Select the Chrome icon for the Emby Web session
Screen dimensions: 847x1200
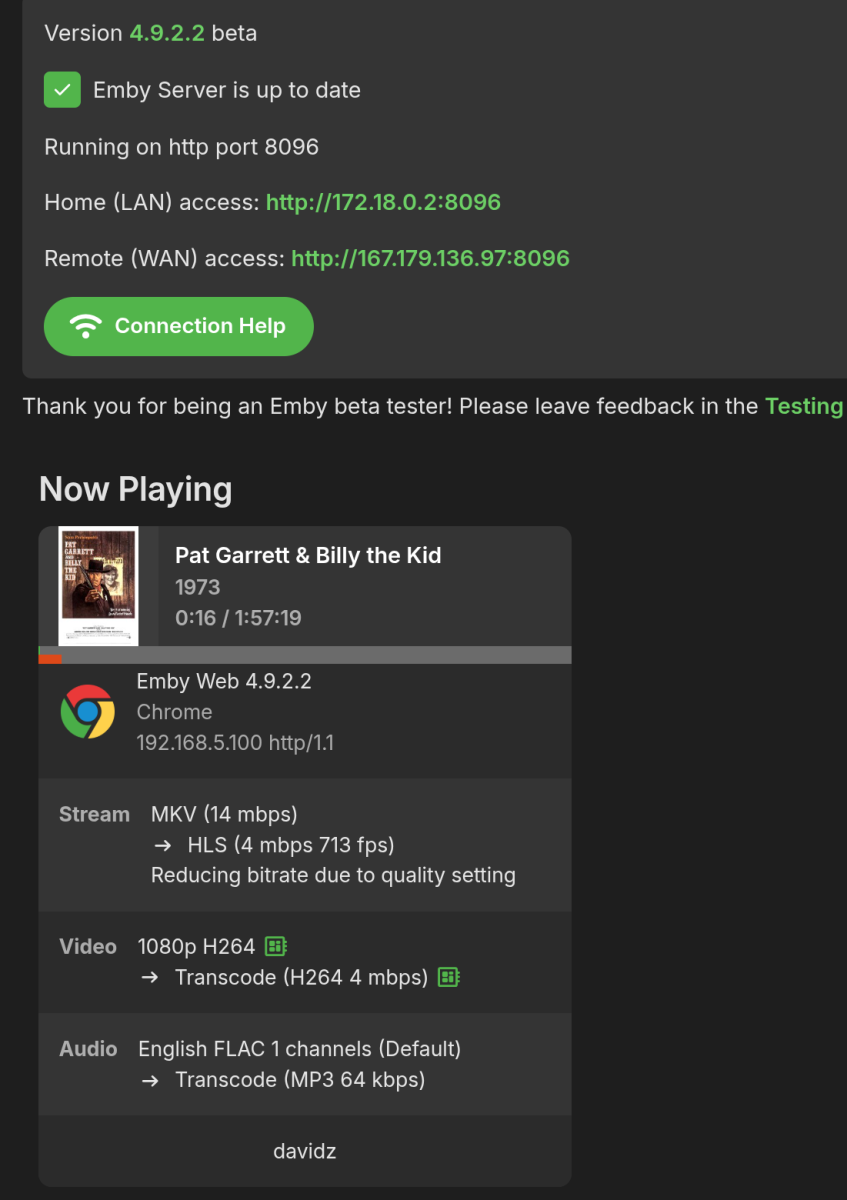(90, 711)
